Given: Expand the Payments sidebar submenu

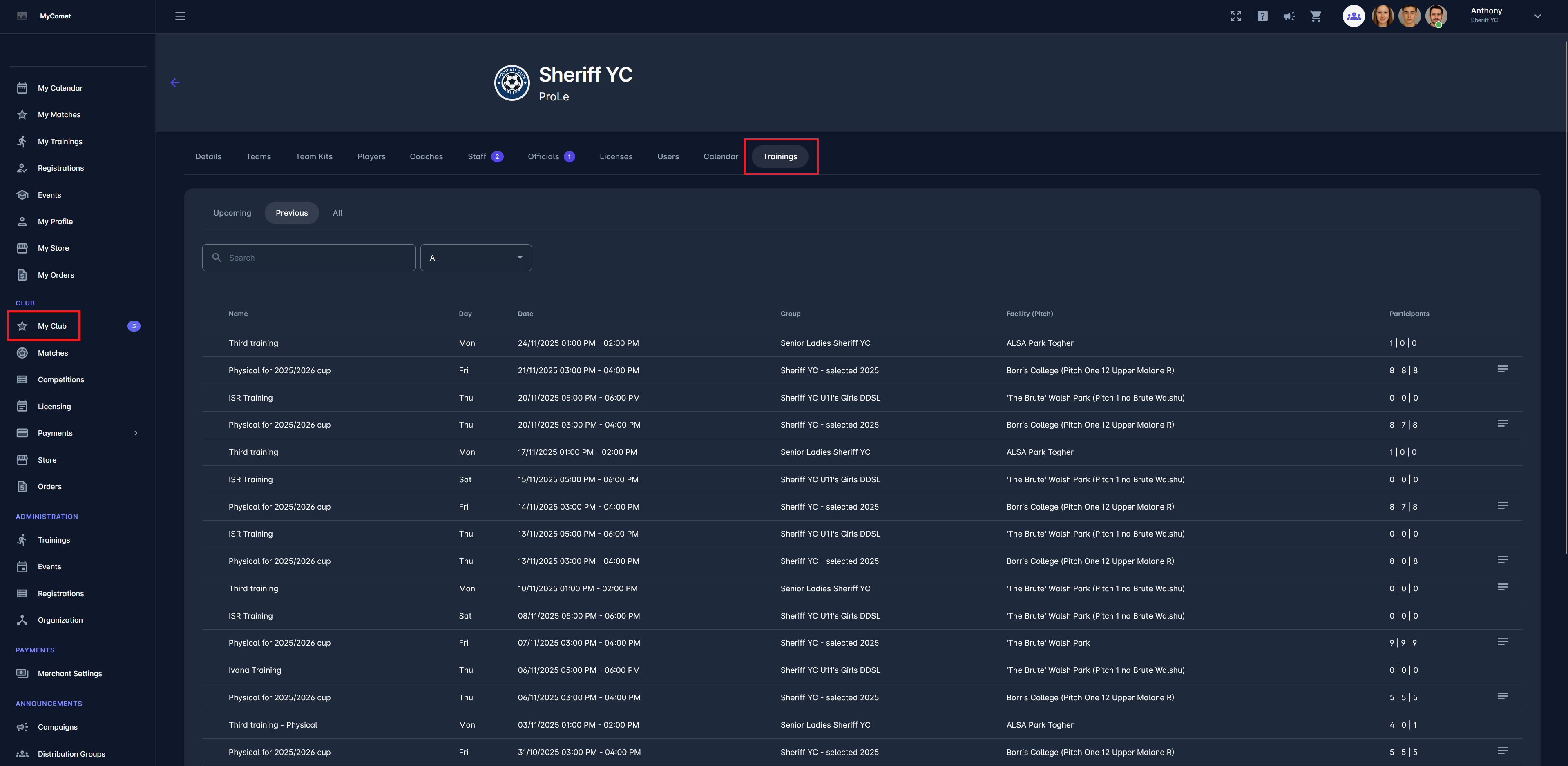Looking at the screenshot, I should pyautogui.click(x=136, y=433).
